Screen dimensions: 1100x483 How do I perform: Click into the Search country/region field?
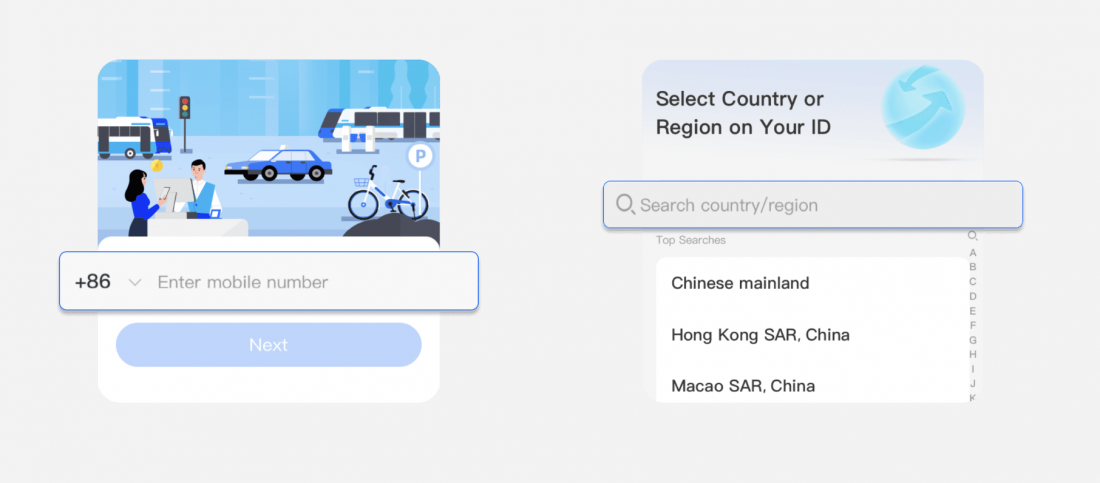click(820, 205)
